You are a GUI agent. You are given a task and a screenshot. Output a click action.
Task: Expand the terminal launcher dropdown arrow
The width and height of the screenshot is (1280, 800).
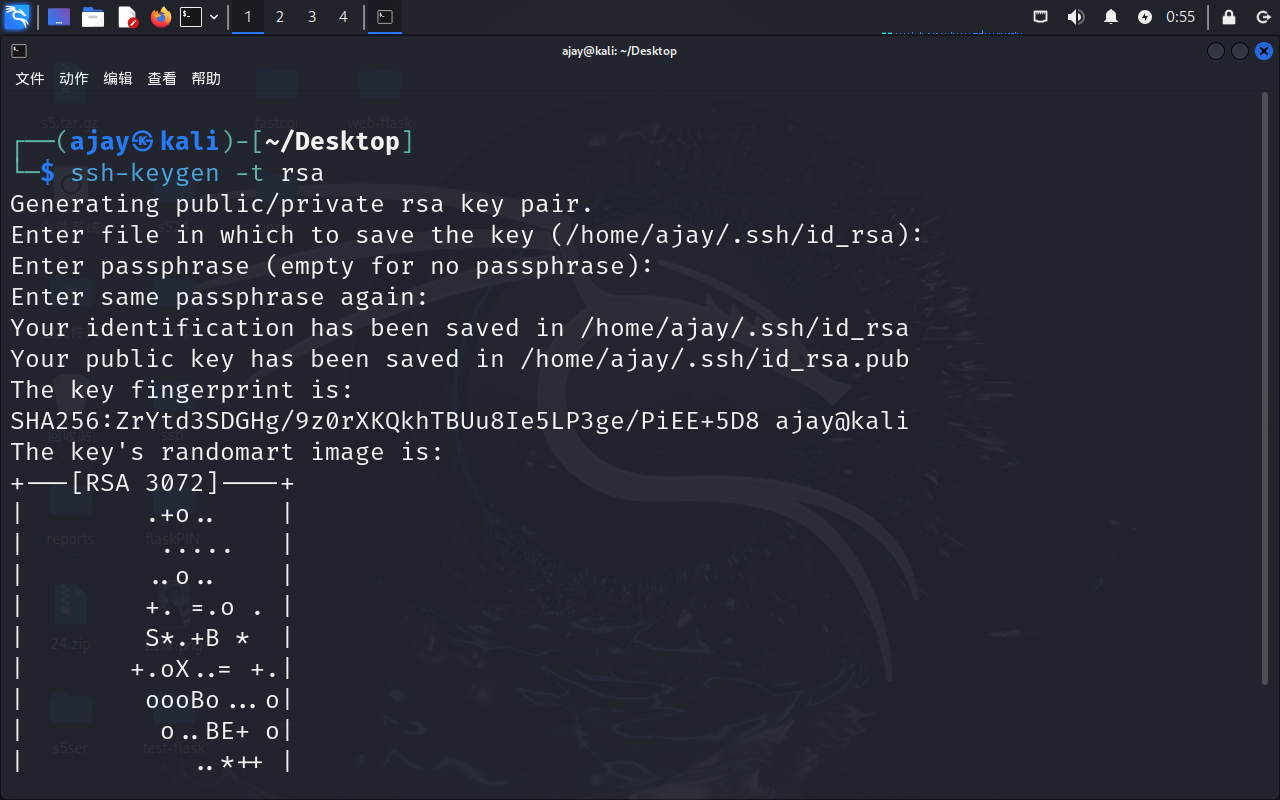(x=214, y=17)
